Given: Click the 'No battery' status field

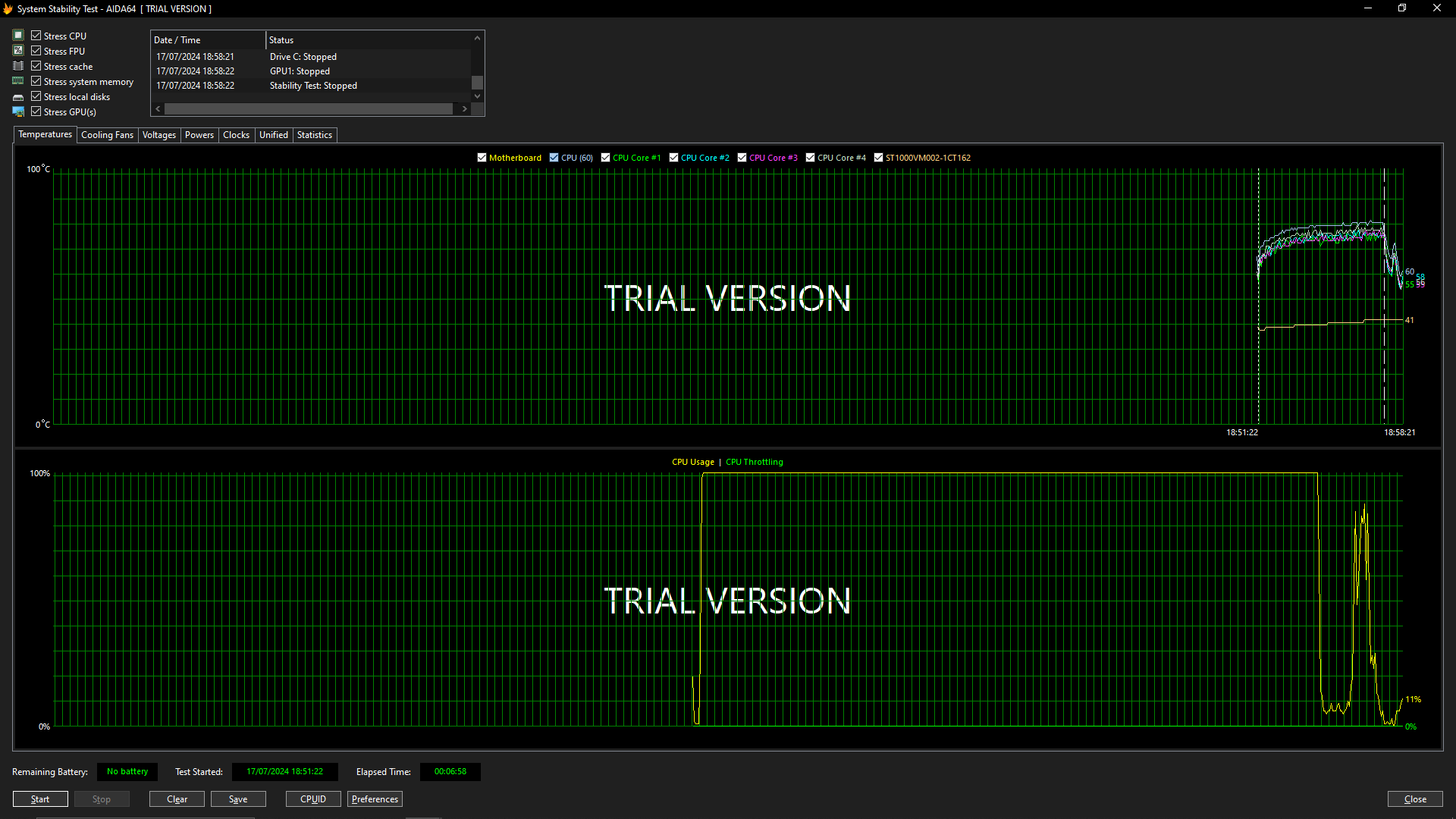Looking at the screenshot, I should click(127, 772).
